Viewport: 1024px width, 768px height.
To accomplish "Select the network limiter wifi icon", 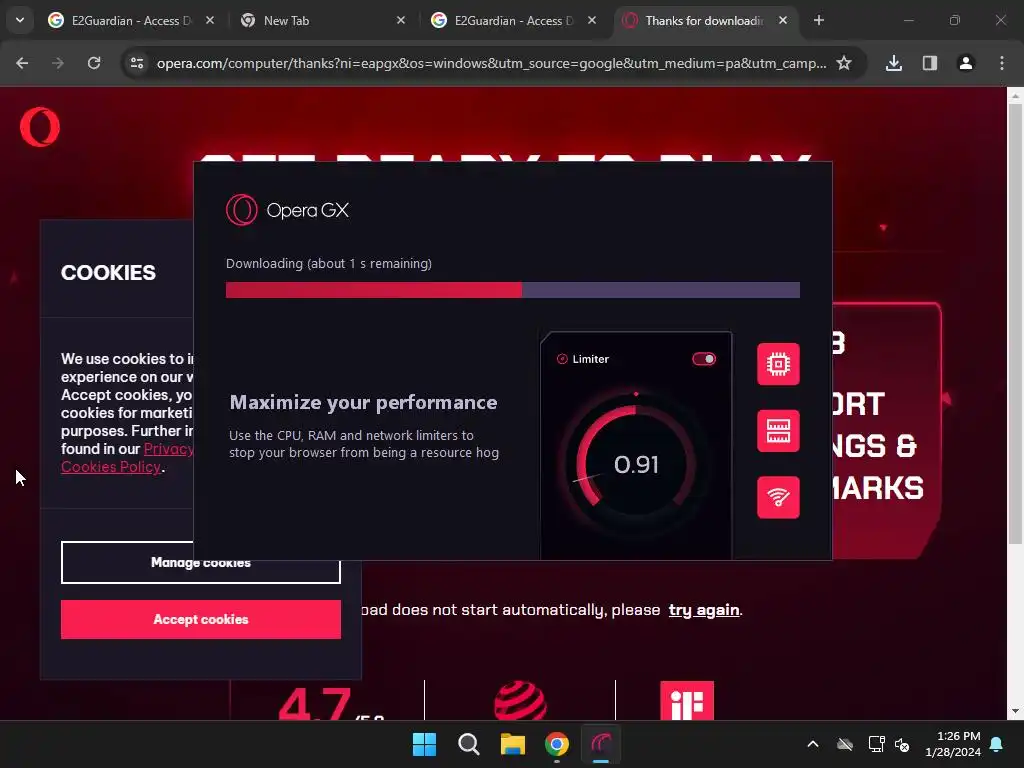I will (778, 498).
